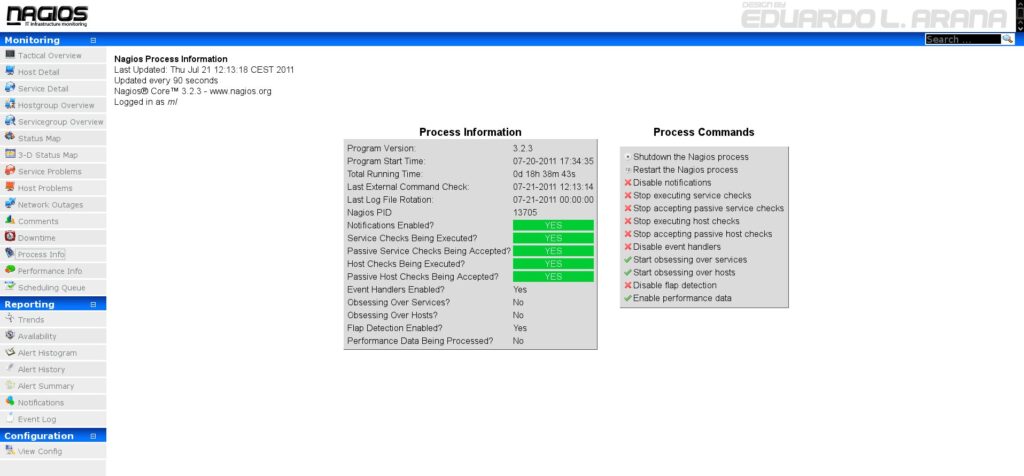Click the Process Info icon
The height and width of the screenshot is (476, 1024).
click(10, 253)
